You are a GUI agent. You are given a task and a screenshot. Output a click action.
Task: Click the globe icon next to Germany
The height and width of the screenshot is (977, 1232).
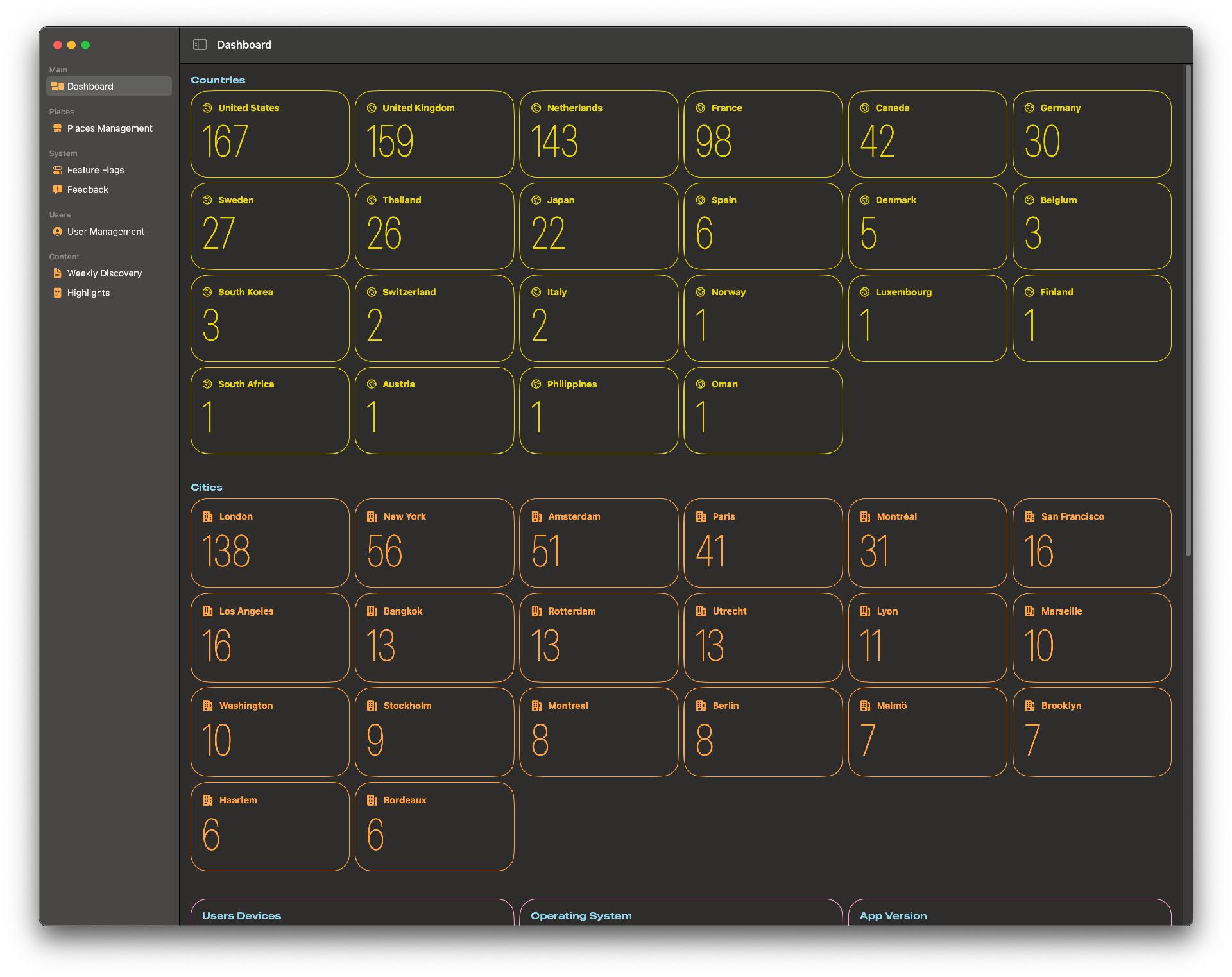pyautogui.click(x=1029, y=108)
